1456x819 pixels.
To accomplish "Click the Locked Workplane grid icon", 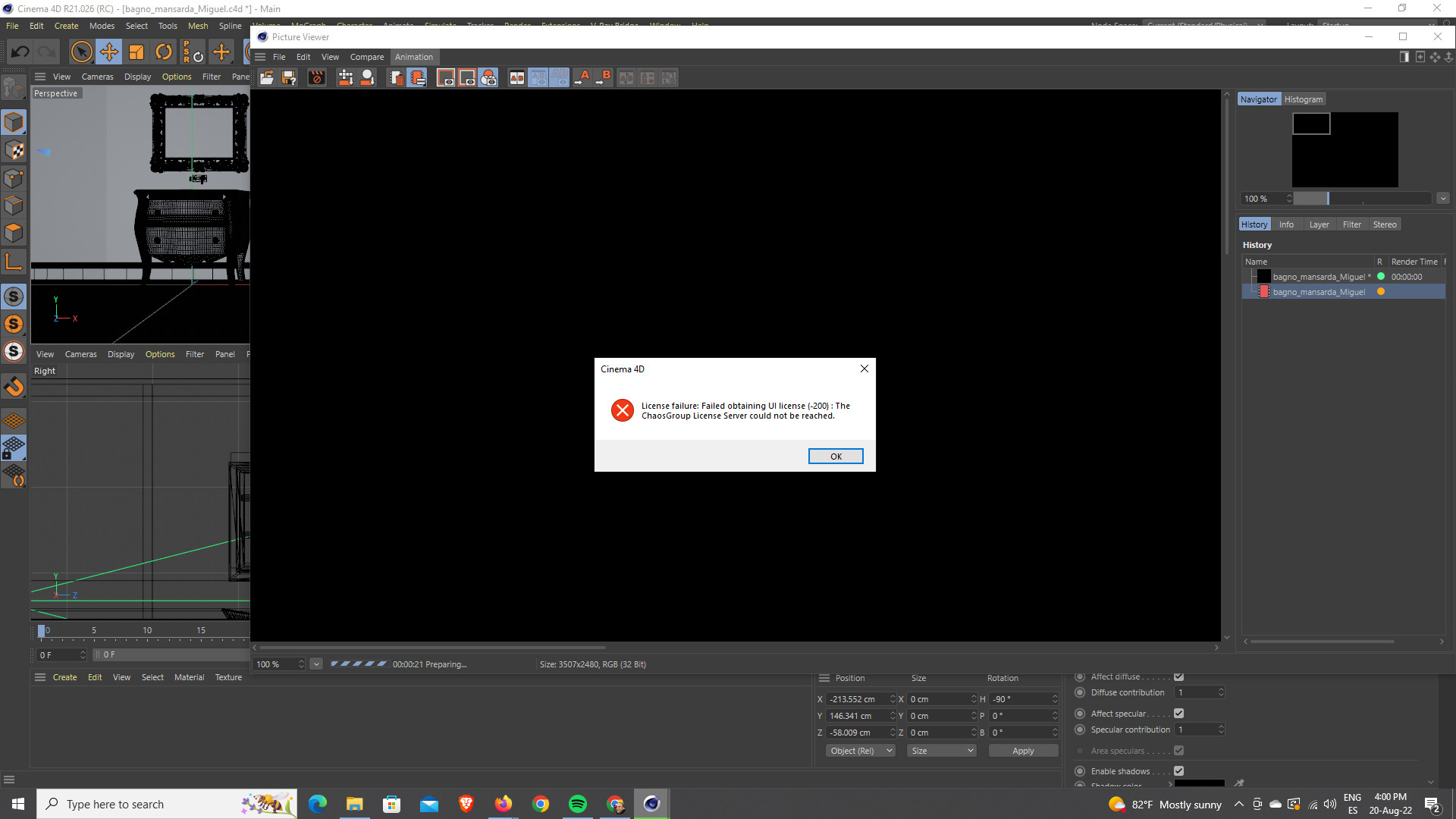I will click(14, 447).
